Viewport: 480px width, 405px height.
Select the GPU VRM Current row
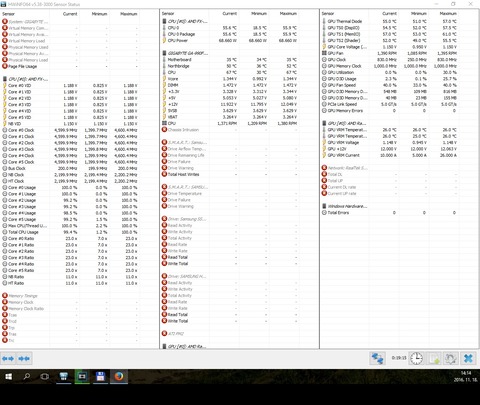[390, 155]
